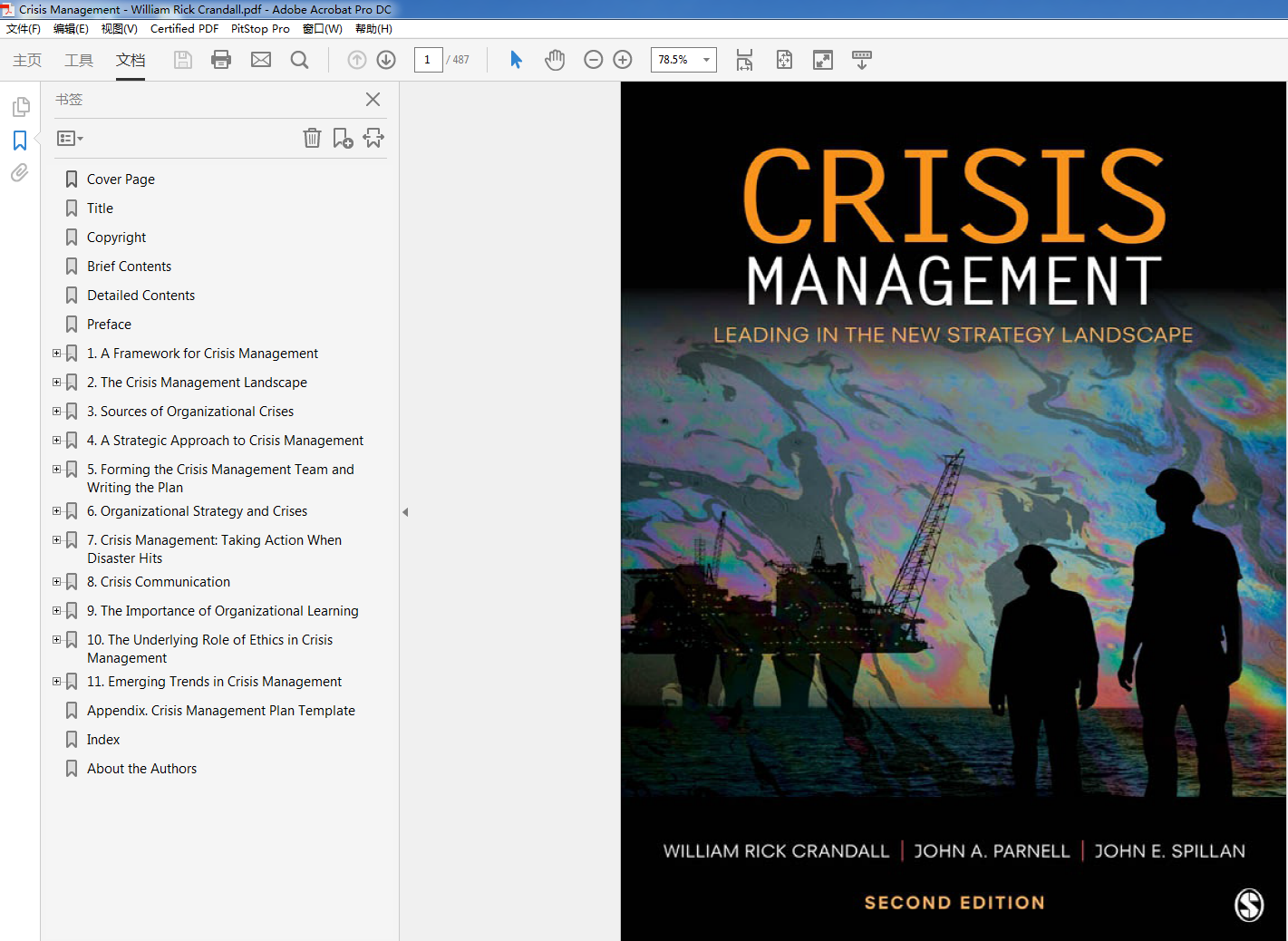
Task: Expand chapter 7 Taking Action When Disaster Hits
Action: pos(56,540)
